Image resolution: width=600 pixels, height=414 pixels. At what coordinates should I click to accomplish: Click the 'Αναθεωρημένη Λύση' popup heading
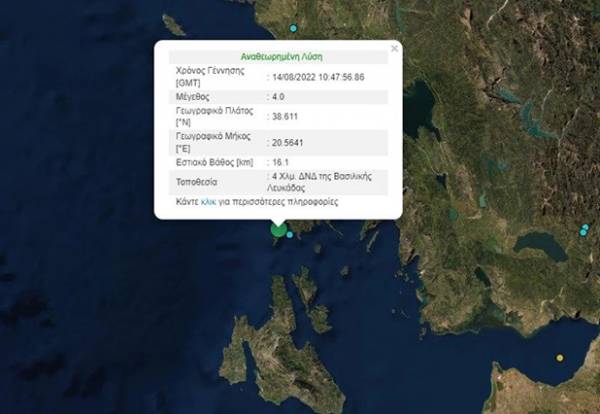pos(282,57)
